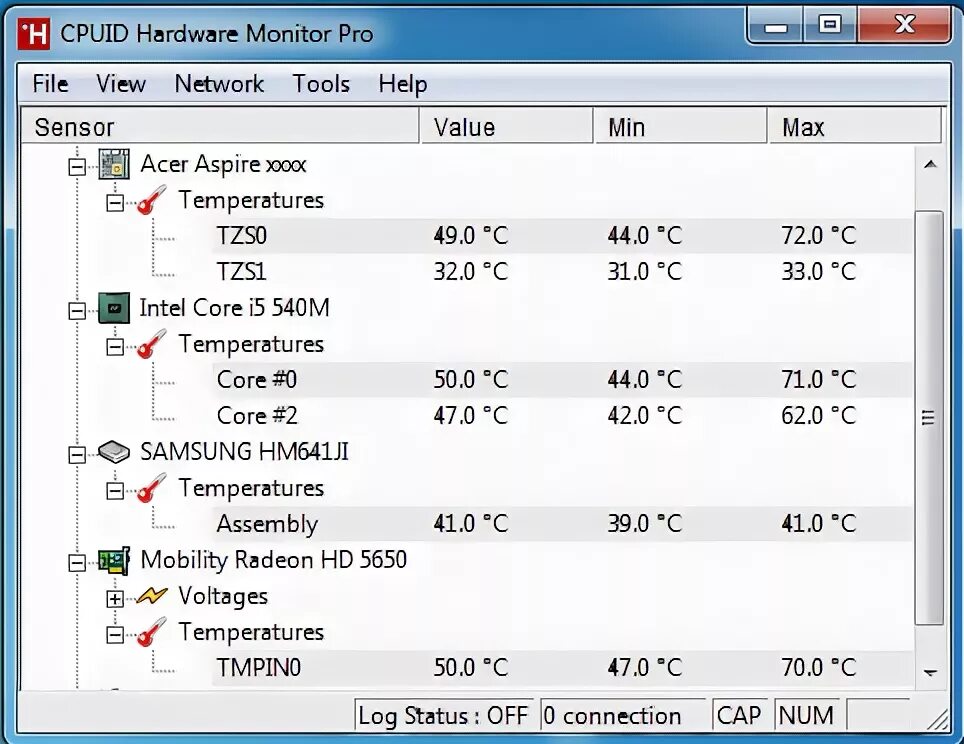The height and width of the screenshot is (744, 964).
Task: Click the SAMSUNG HM641JI hard drive icon
Action: pyautogui.click(x=114, y=453)
